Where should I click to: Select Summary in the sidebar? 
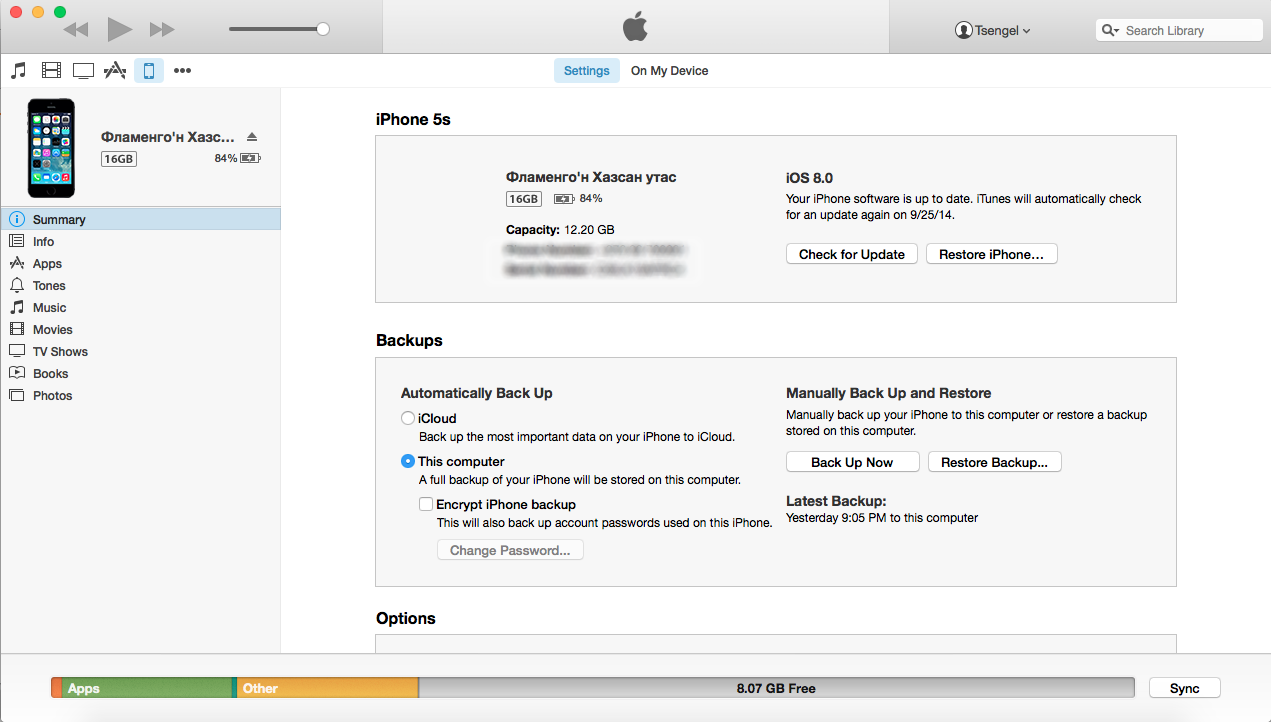pyautogui.click(x=141, y=219)
